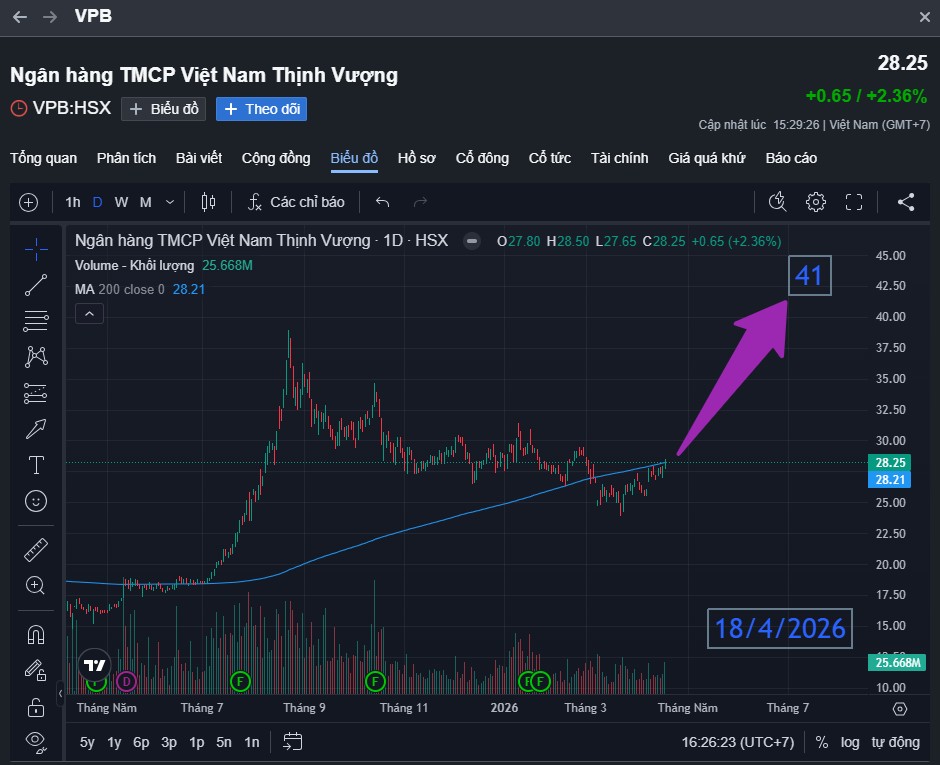Image resolution: width=940 pixels, height=765 pixels.
Task: Open the Phân tích tab
Action: (x=126, y=158)
